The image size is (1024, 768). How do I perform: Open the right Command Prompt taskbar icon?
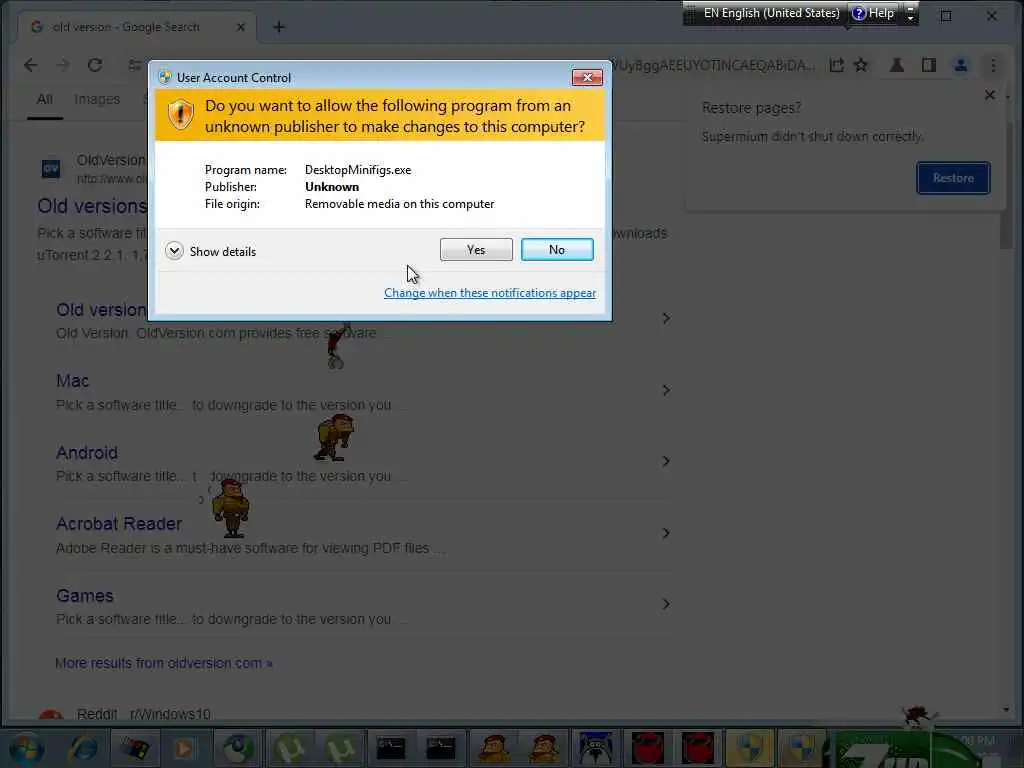(x=441, y=748)
